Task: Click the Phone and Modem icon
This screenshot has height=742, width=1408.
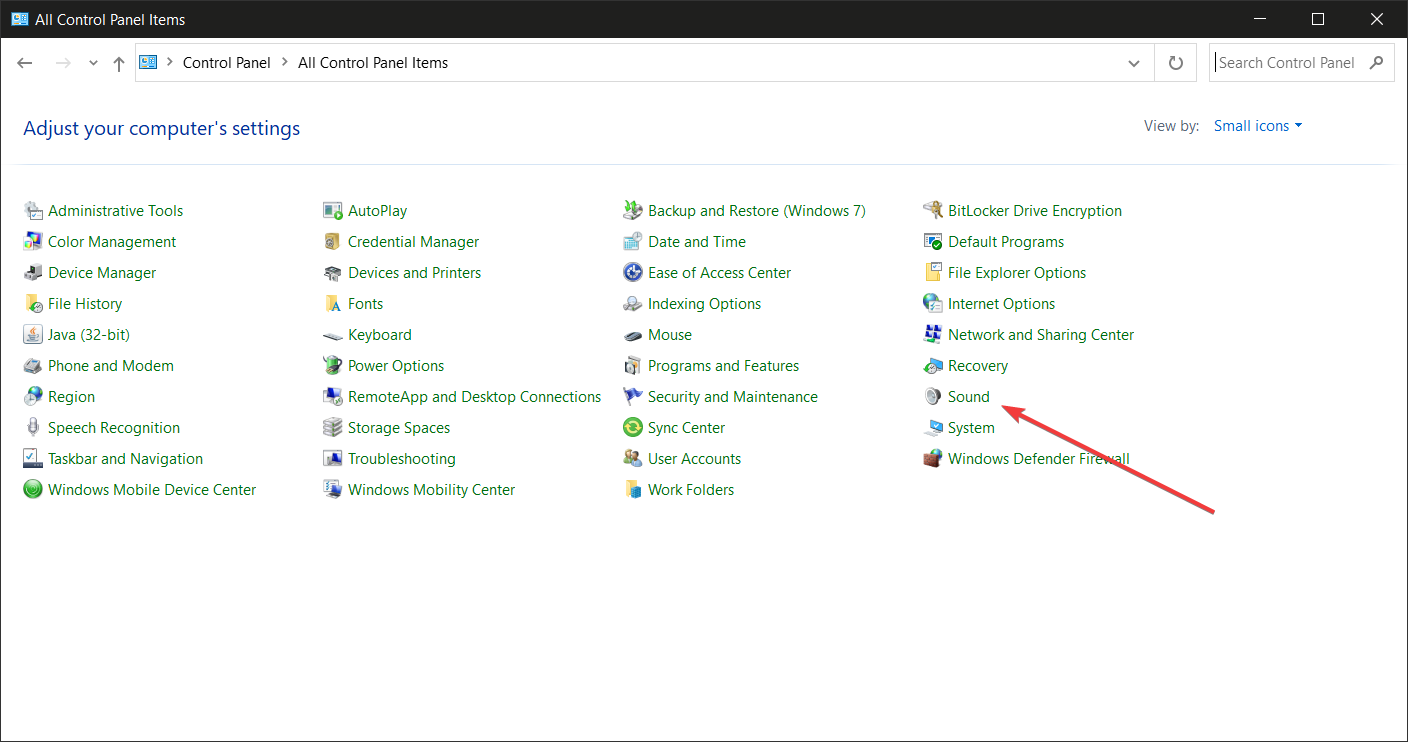Action: click(x=33, y=366)
